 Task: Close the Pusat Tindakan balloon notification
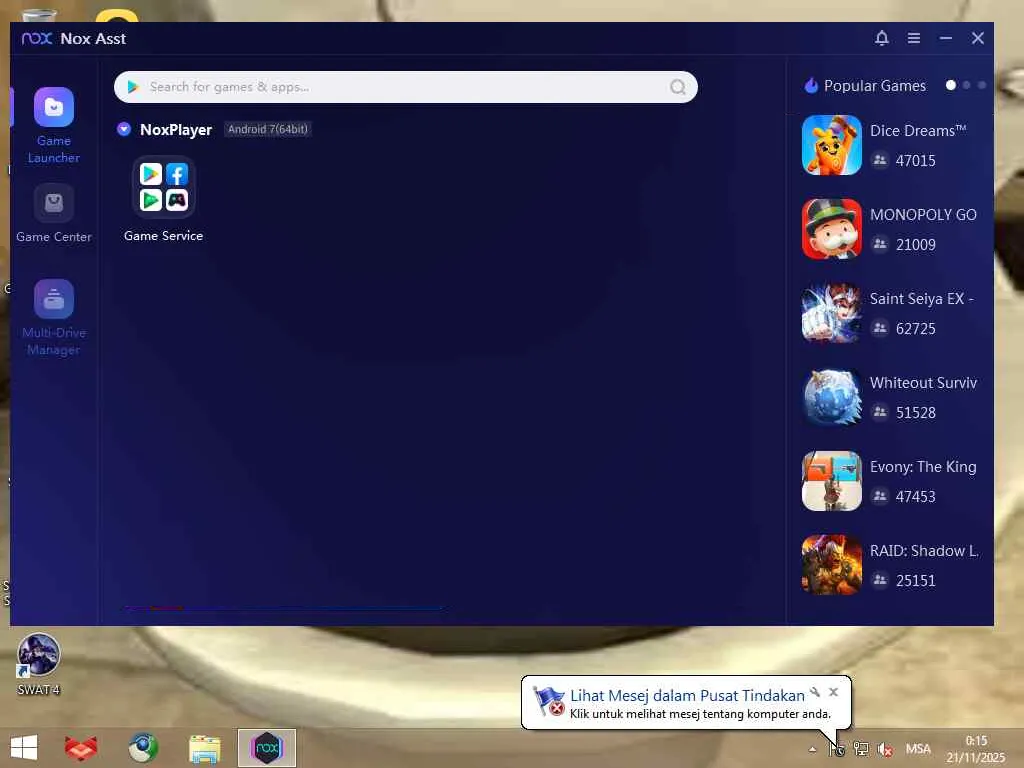pos(833,692)
